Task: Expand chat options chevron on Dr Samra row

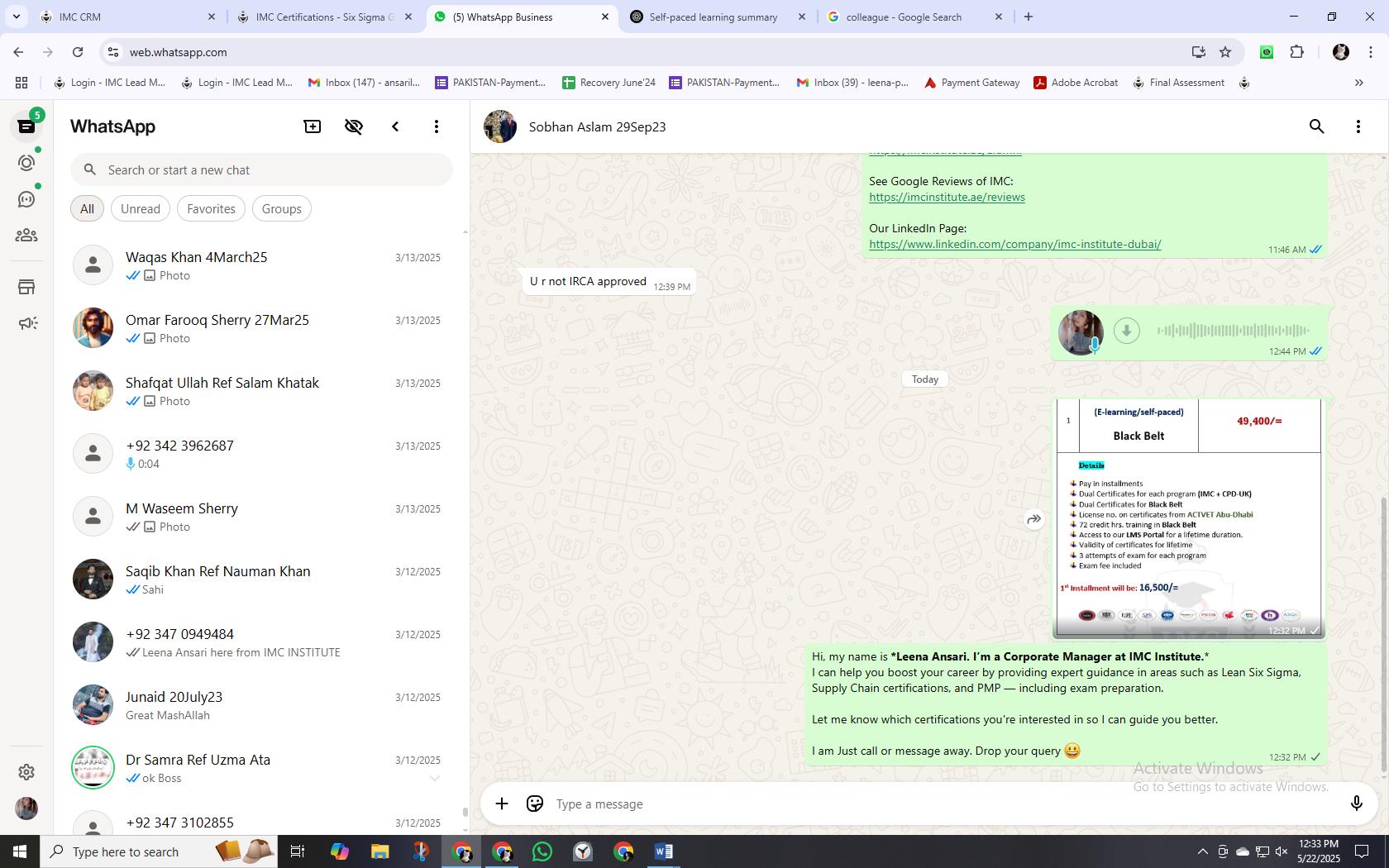Action: coord(434,778)
